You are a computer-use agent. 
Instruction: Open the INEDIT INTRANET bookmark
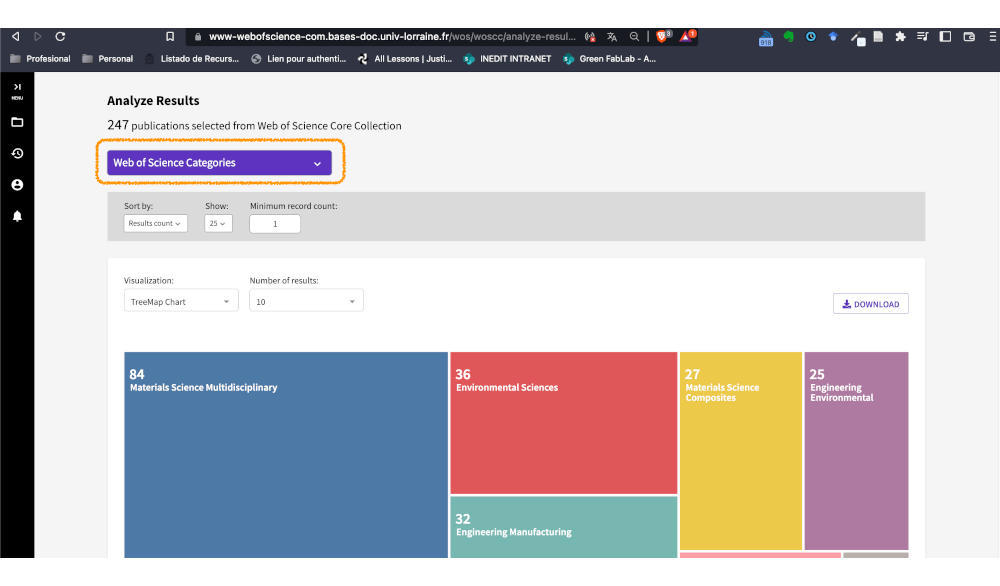[508, 59]
